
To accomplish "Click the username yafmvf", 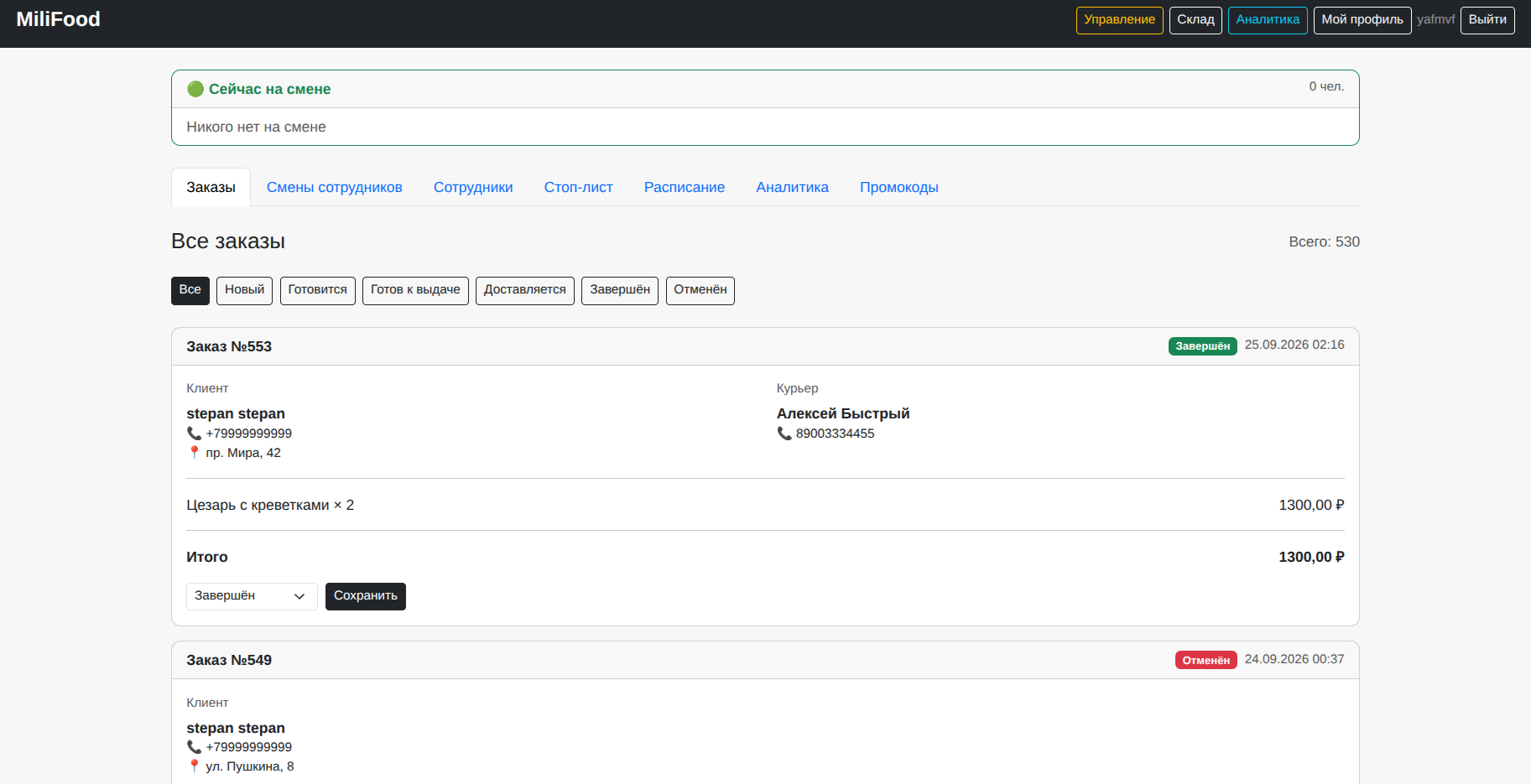I will tap(1435, 19).
